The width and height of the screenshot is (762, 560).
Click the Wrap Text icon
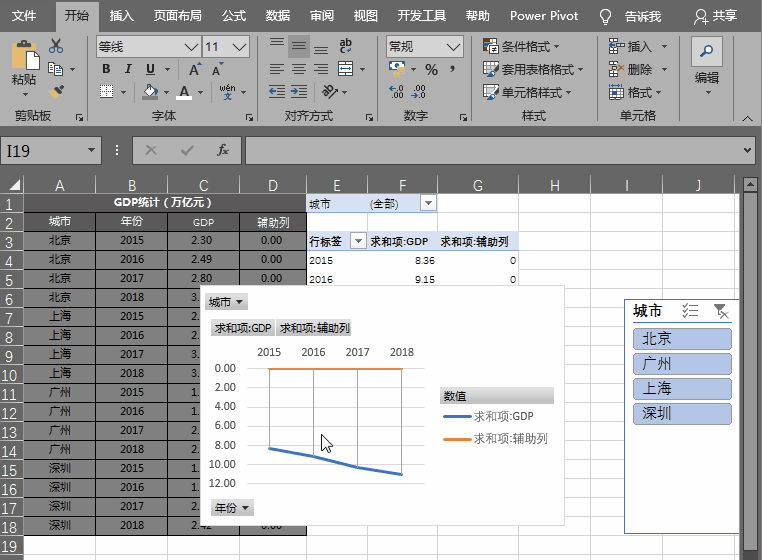346,46
